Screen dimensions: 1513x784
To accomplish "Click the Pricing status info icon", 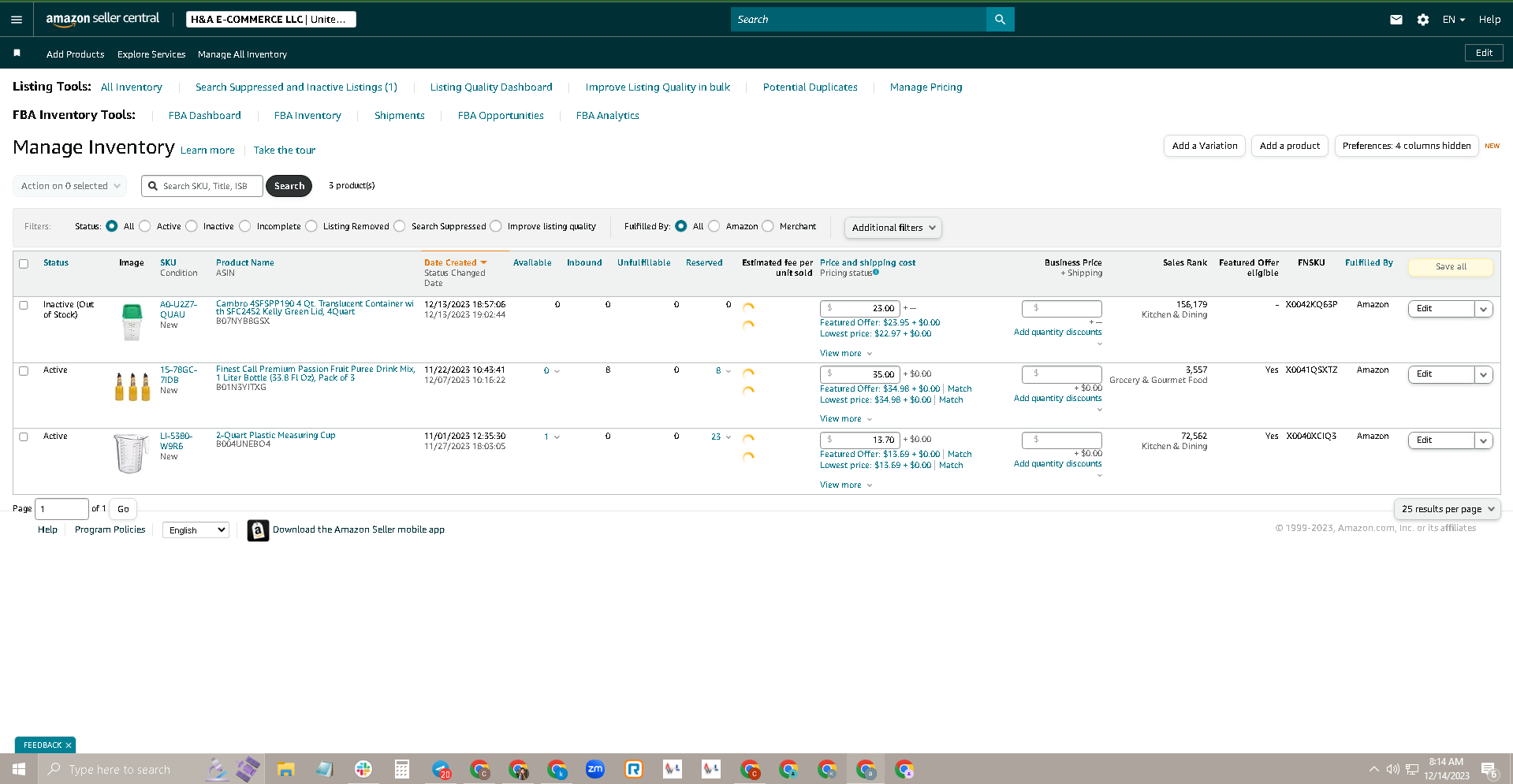I will [x=876, y=273].
